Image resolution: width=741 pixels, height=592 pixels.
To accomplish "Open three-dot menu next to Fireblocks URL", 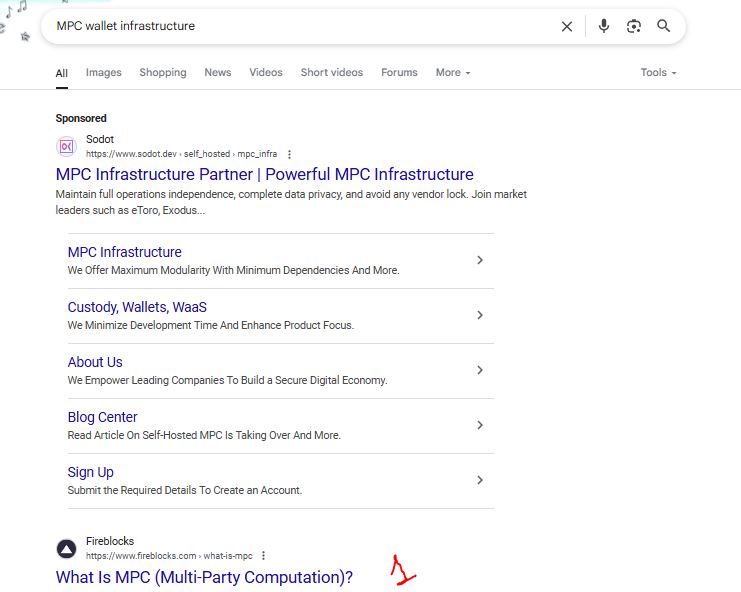I will 263,556.
